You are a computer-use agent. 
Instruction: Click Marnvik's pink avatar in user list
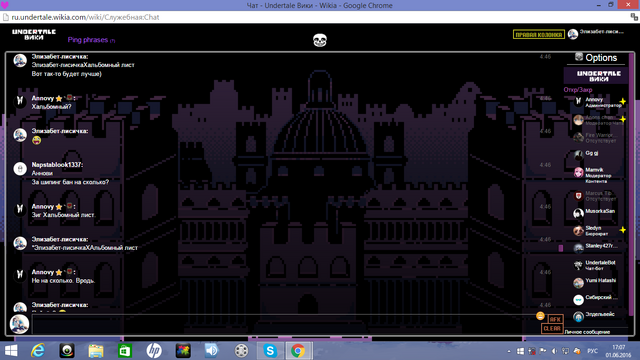pos(578,173)
